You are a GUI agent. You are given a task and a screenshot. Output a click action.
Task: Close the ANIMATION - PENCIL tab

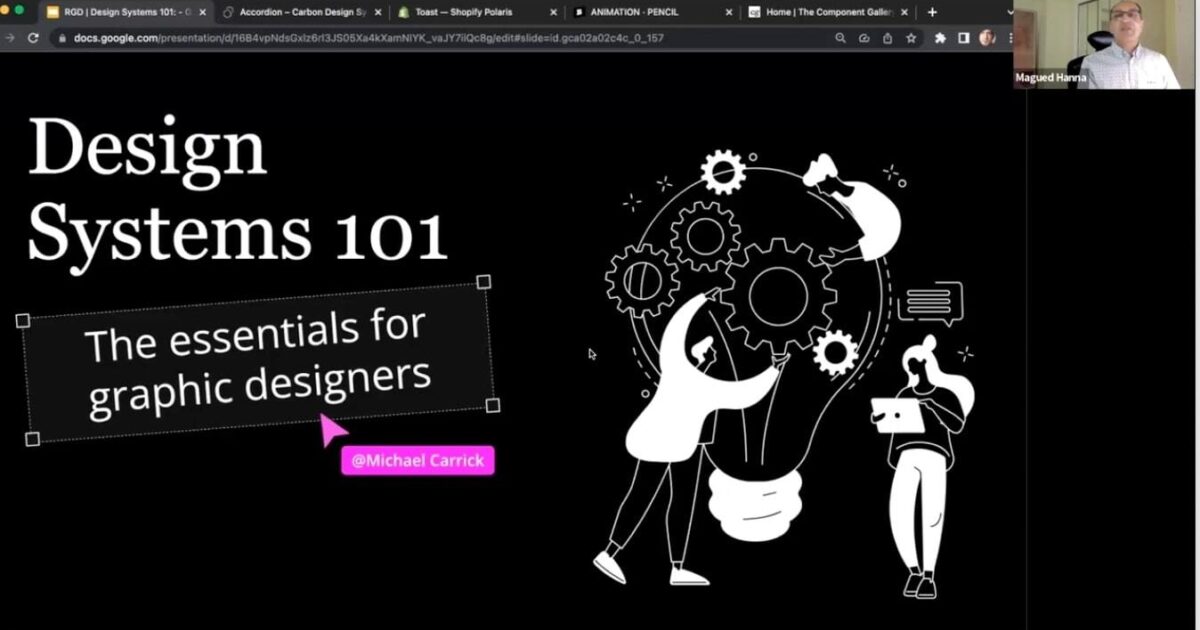tap(729, 12)
